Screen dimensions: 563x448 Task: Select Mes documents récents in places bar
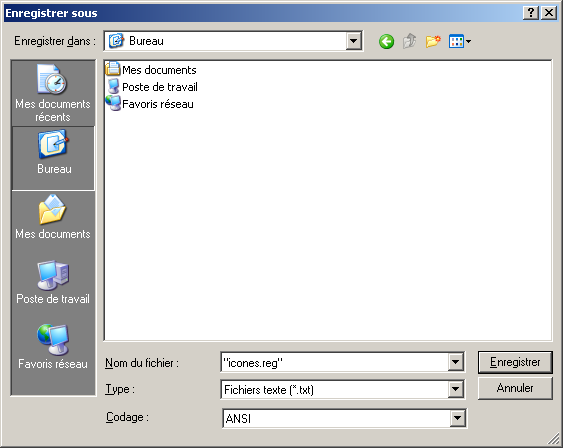[53, 93]
